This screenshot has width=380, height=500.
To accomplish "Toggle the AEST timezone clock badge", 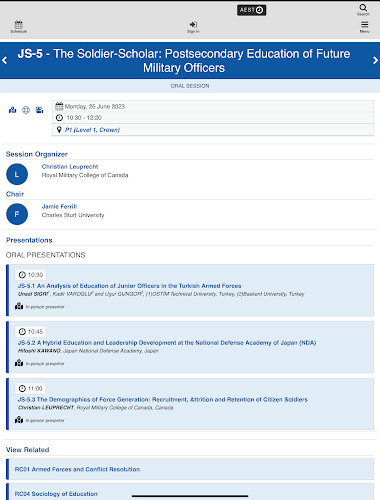I will (x=252, y=10).
